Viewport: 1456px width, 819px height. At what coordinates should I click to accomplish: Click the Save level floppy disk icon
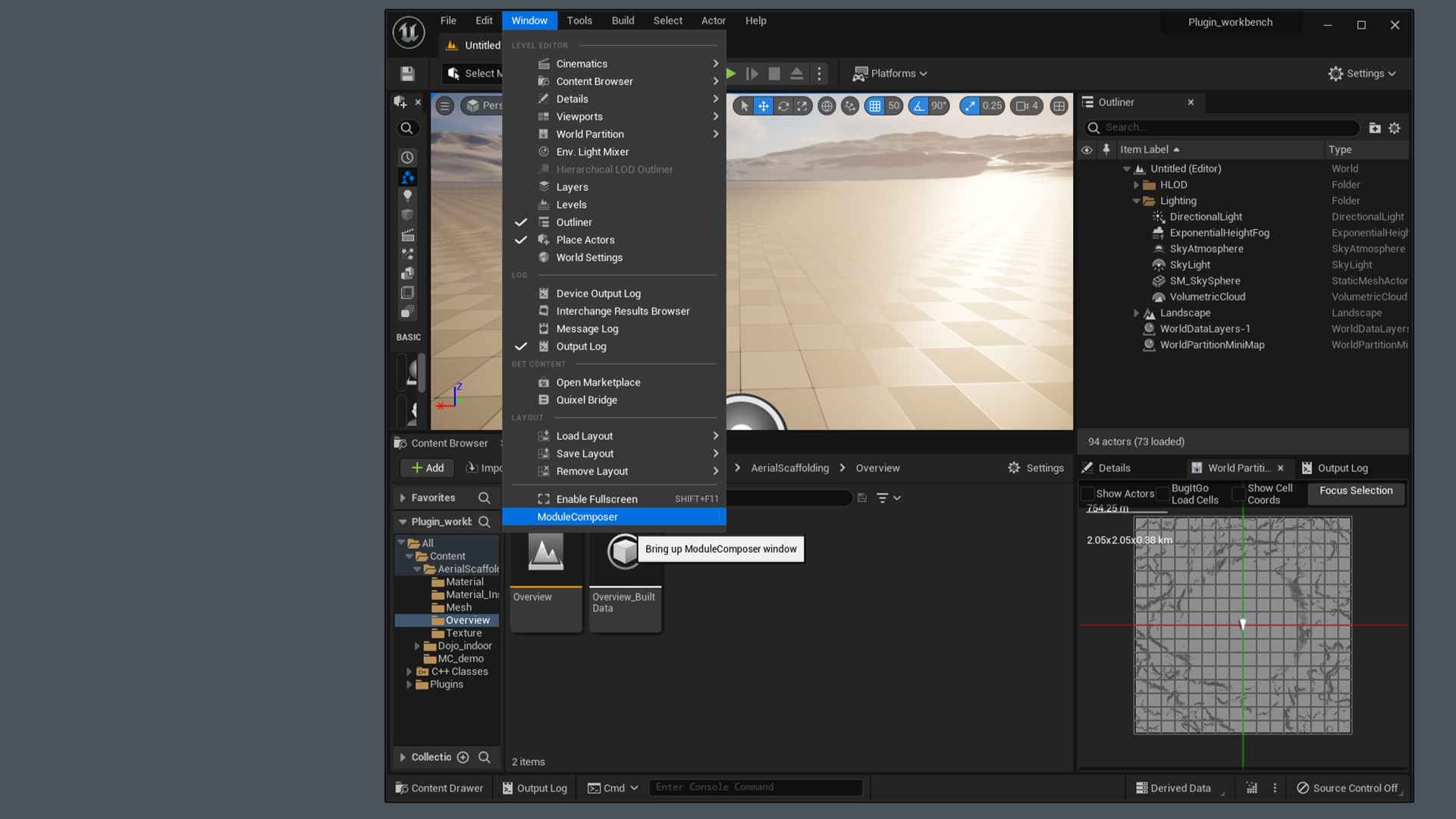408,74
